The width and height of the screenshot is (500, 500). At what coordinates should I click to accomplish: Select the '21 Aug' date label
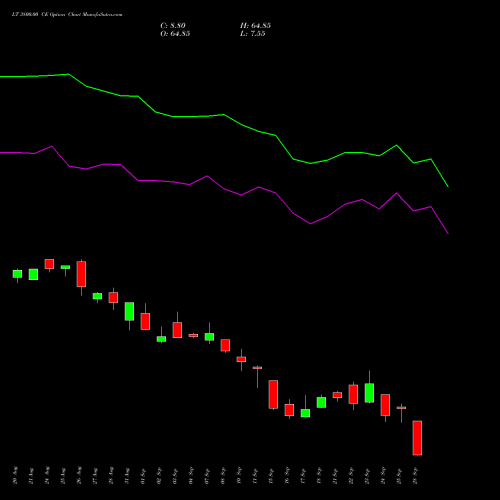[31, 476]
